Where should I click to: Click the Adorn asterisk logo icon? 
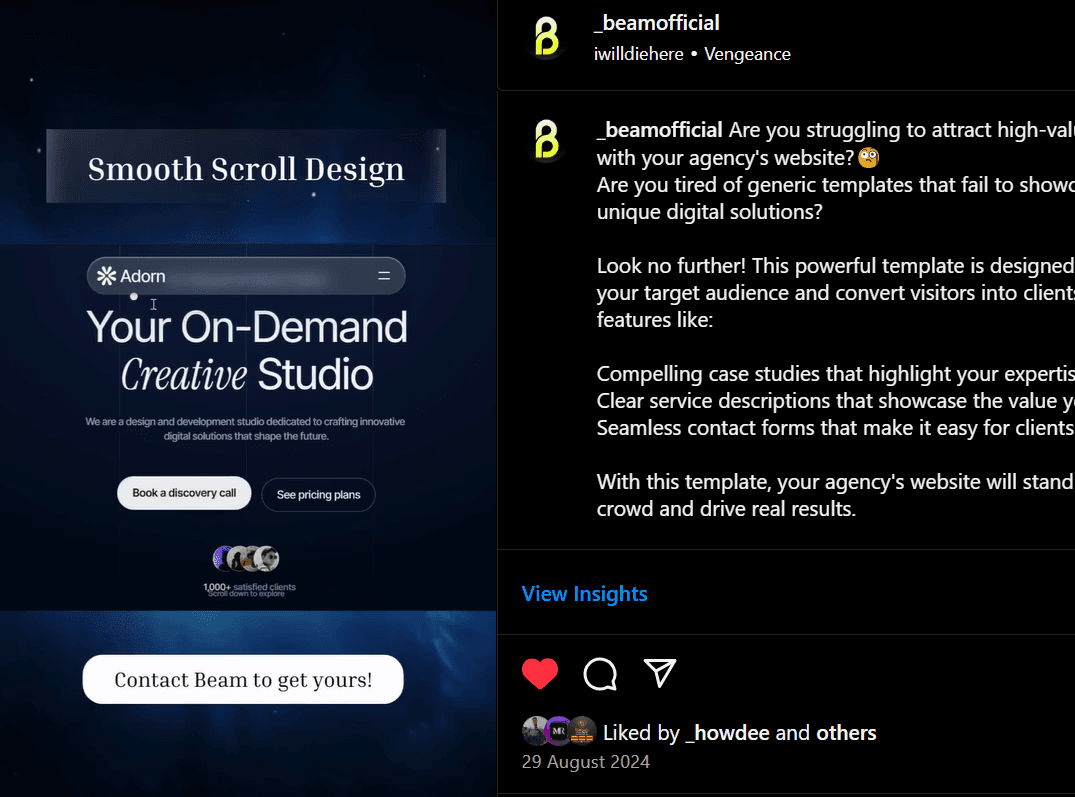click(x=106, y=276)
